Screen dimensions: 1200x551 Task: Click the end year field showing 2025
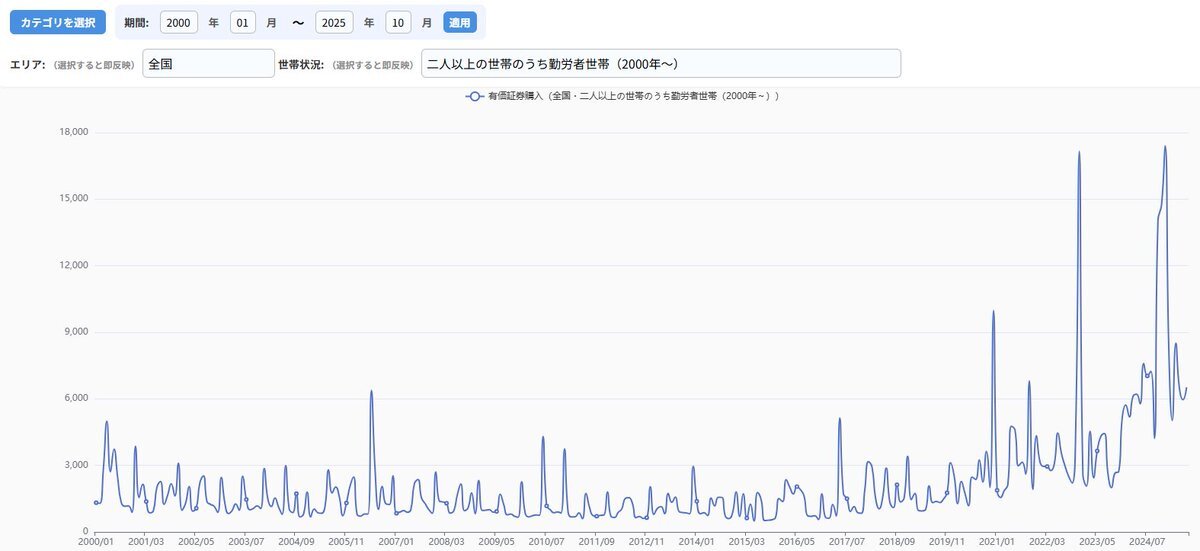coord(333,22)
